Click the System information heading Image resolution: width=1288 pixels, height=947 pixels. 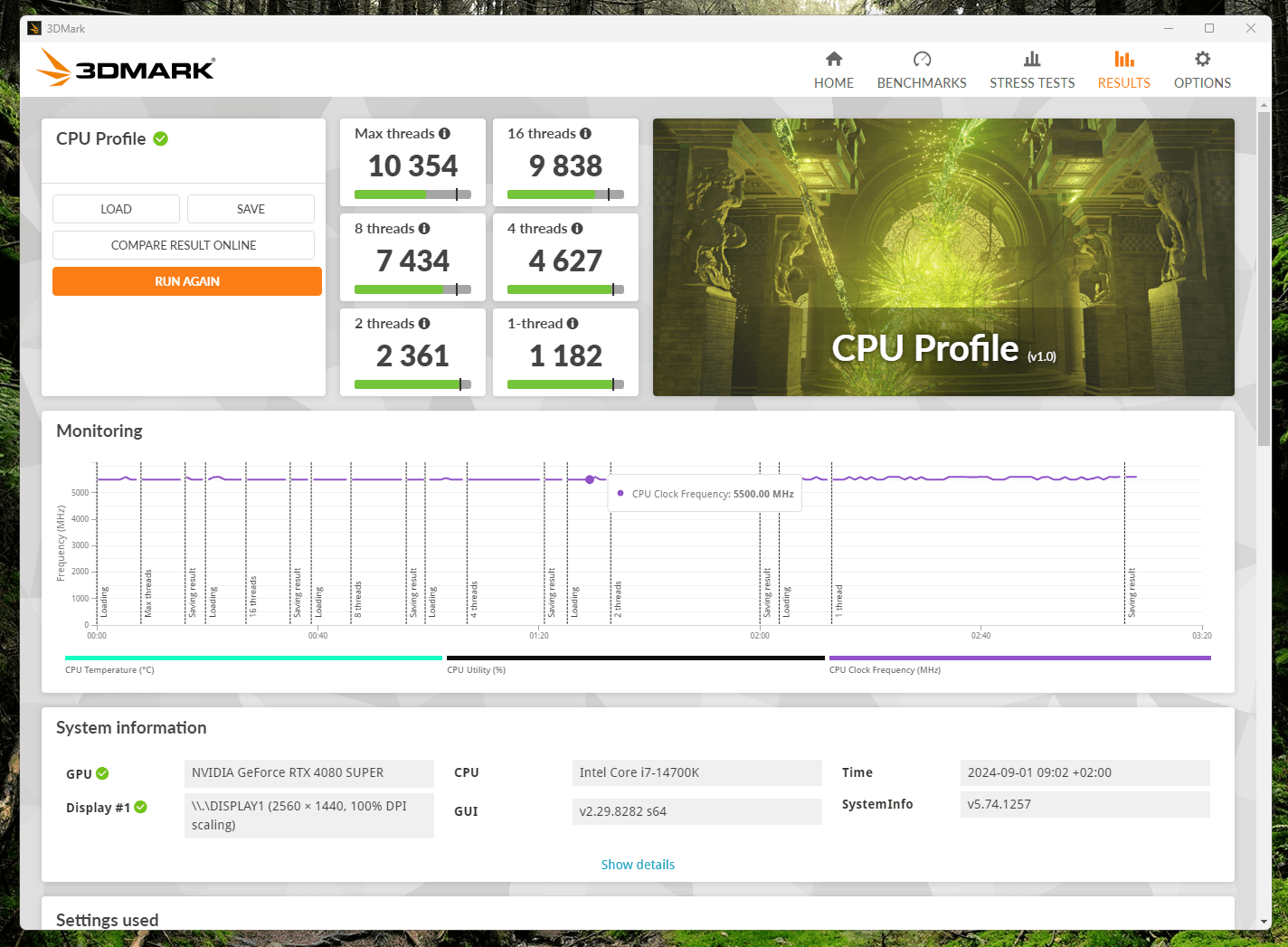[x=131, y=728]
